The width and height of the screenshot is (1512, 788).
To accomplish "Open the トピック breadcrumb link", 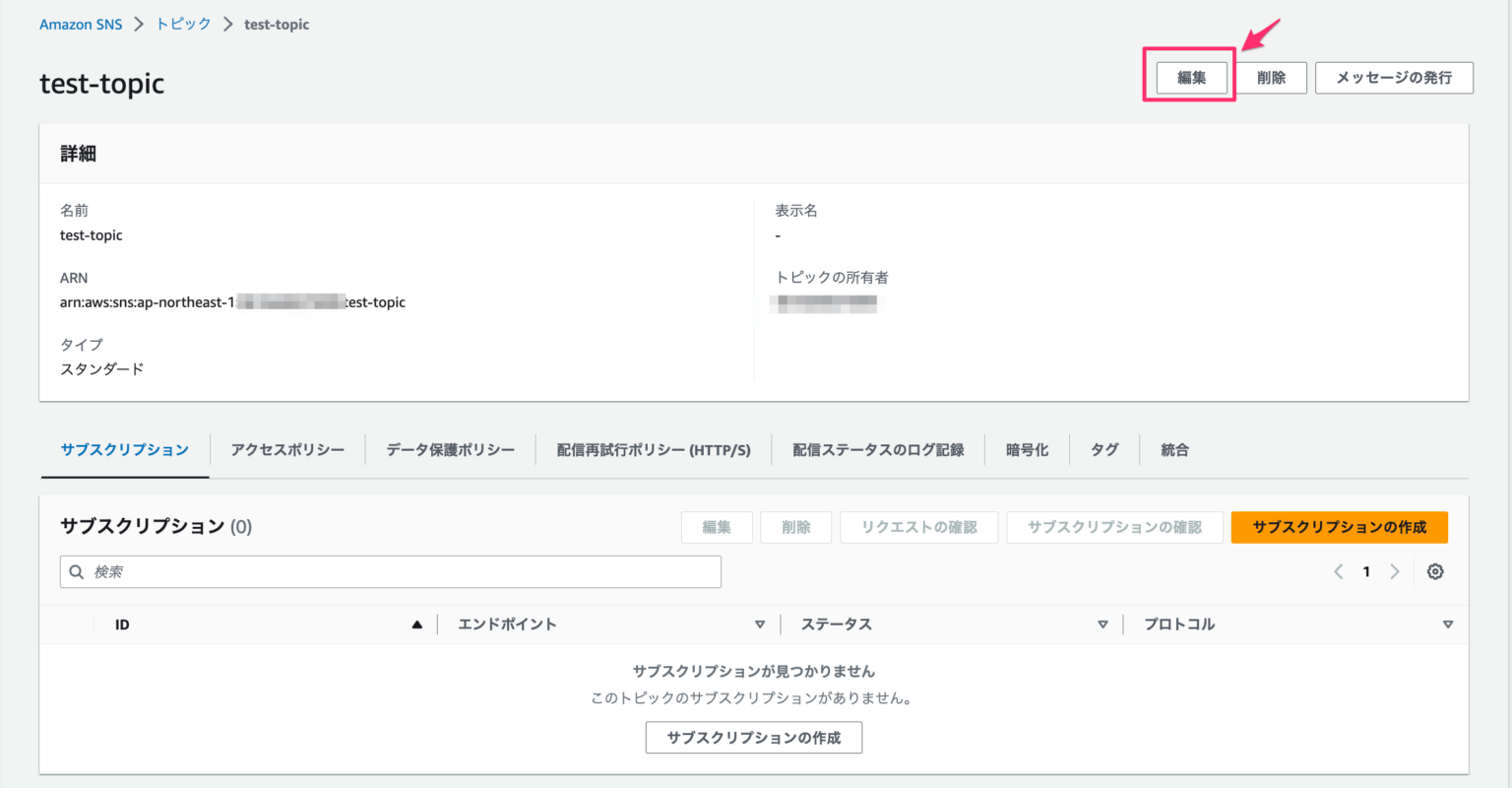I will click(x=182, y=24).
